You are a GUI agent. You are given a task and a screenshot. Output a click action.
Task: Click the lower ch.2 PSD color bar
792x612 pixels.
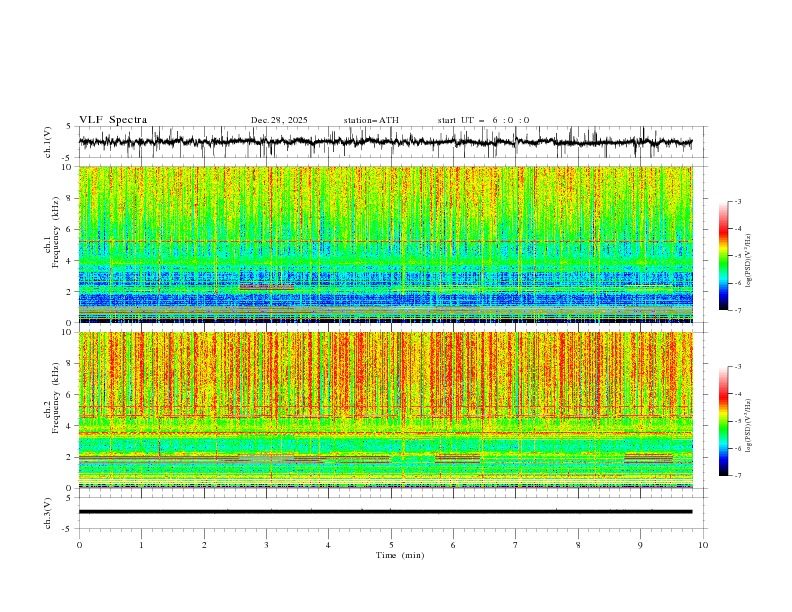pos(723,421)
